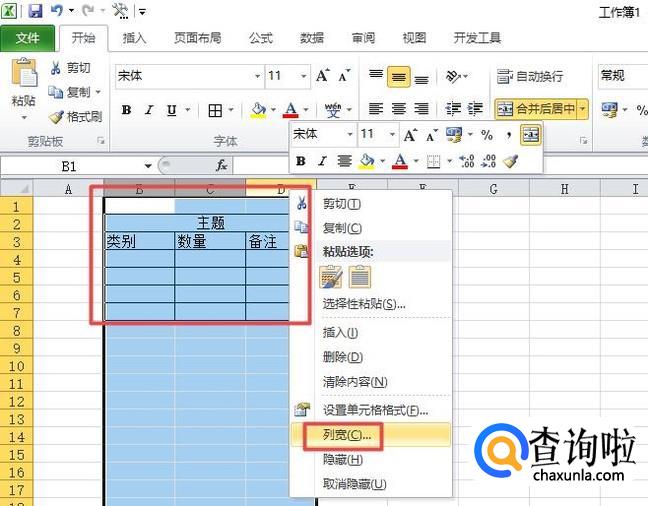Viewport: 648px width, 506px height.
Task: Switch to the Insert (插入) ribbon tab
Action: click(134, 38)
